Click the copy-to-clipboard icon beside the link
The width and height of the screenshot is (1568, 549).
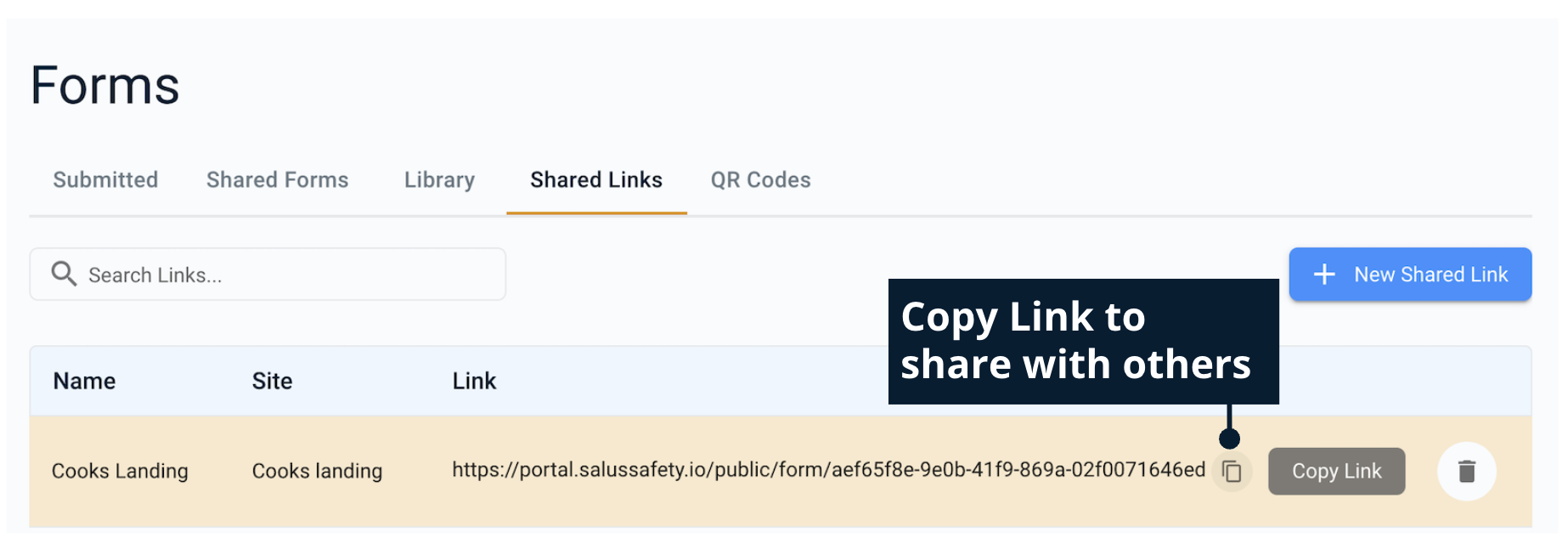click(x=1232, y=471)
